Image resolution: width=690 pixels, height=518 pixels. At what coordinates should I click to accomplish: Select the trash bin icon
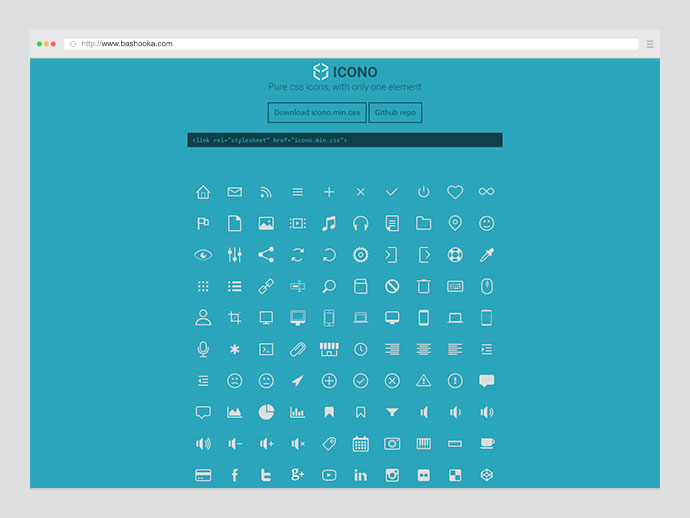[423, 287]
